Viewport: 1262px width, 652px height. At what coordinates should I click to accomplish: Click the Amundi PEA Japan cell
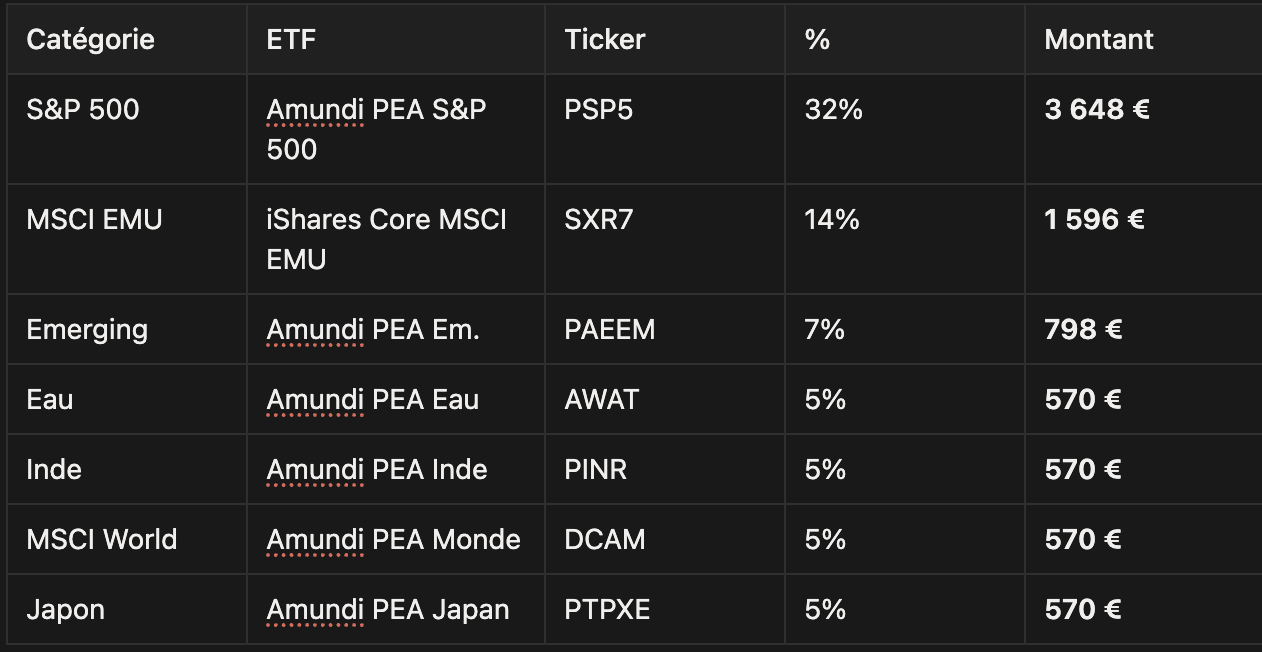(388, 610)
